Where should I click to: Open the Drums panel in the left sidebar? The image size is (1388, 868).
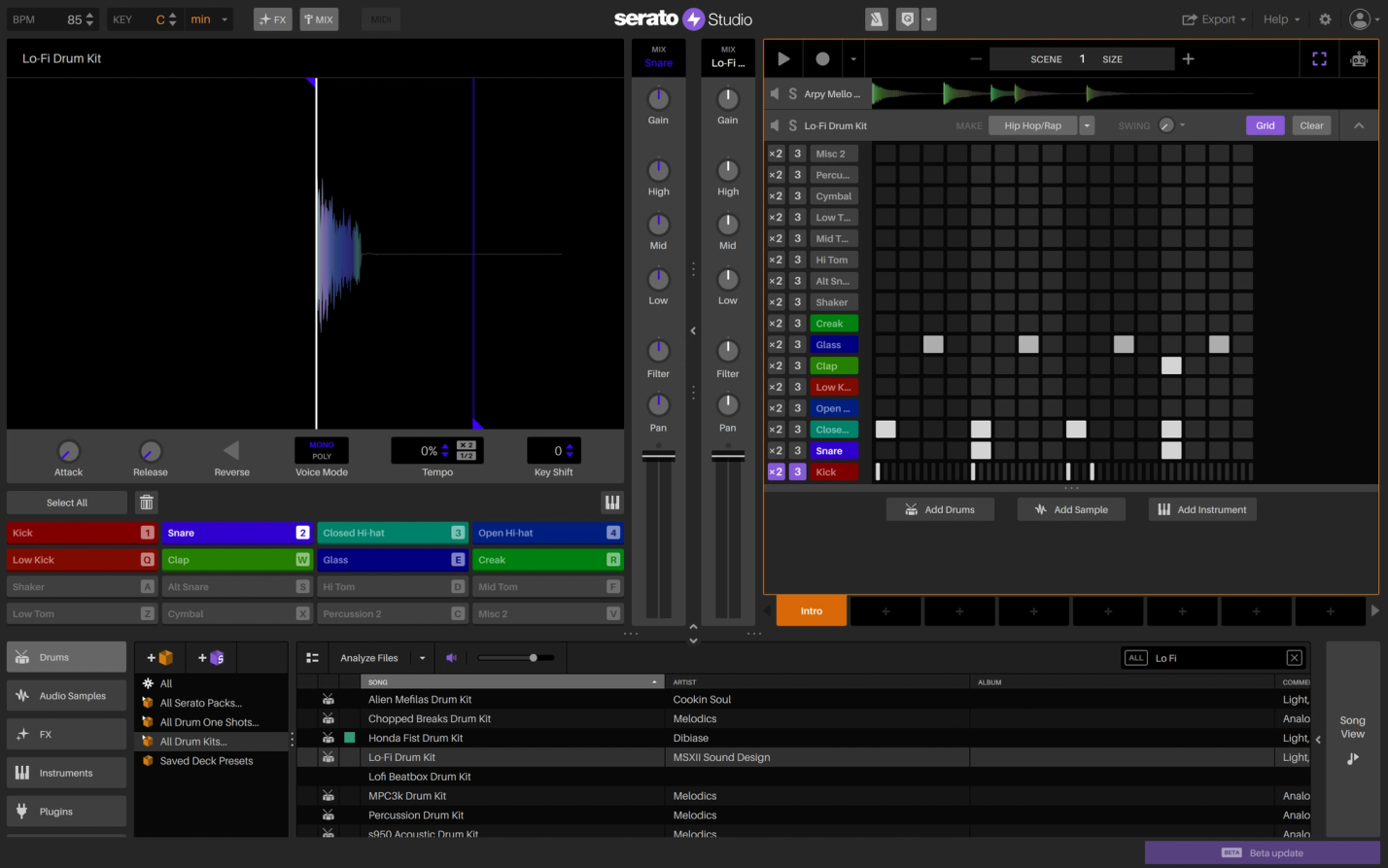(66, 656)
